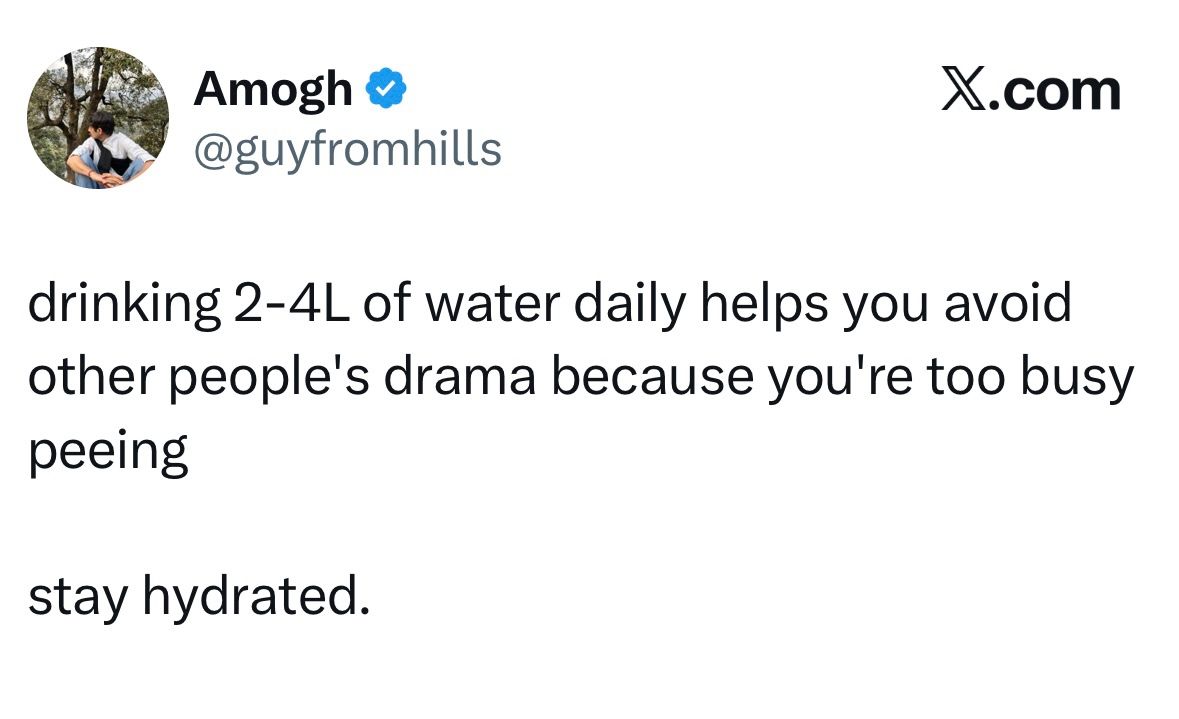Click the phrase "other people's drama"

point(282,378)
